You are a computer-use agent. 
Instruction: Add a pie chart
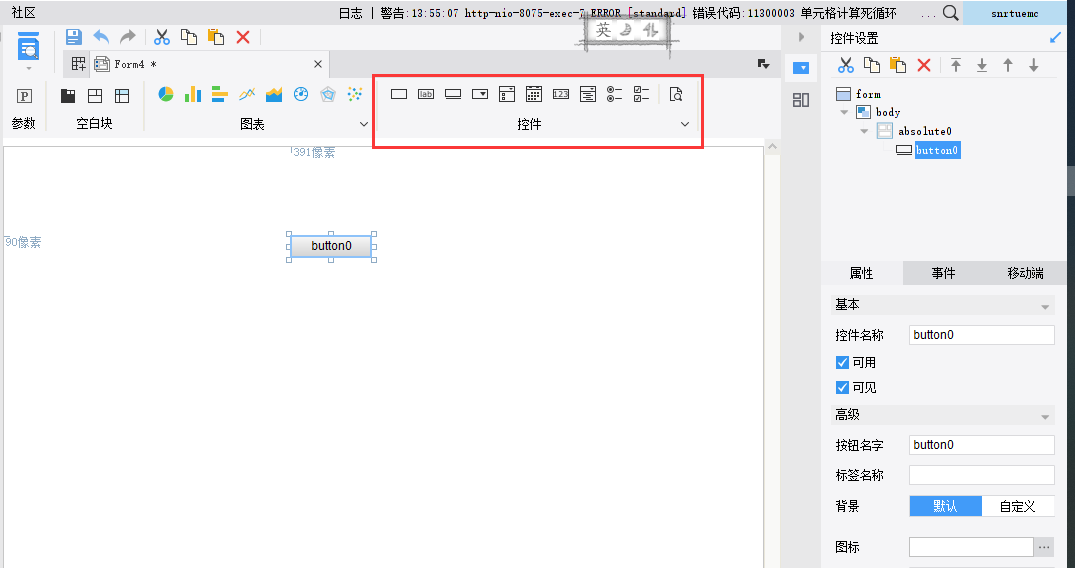tap(166, 94)
